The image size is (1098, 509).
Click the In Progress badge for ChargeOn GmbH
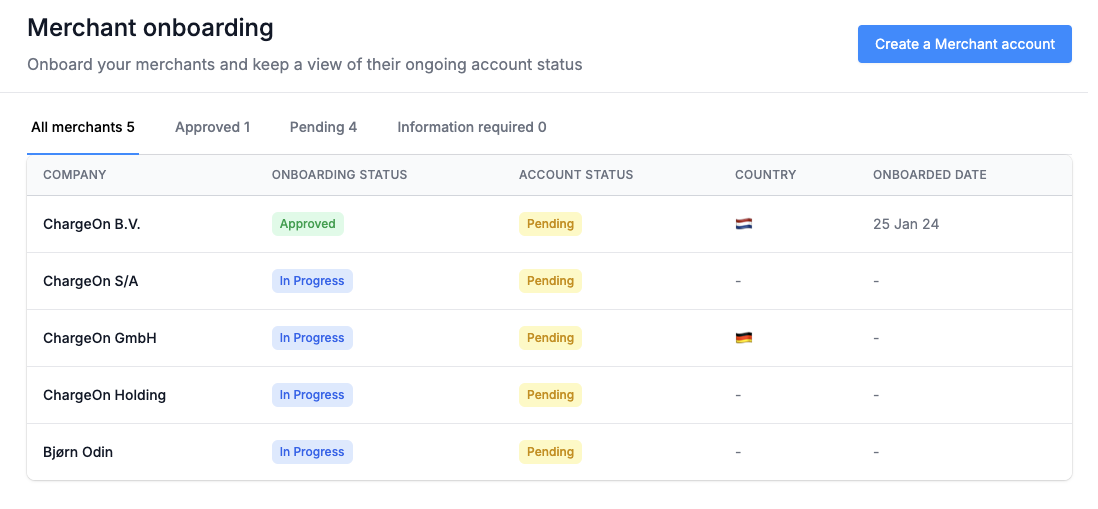312,337
